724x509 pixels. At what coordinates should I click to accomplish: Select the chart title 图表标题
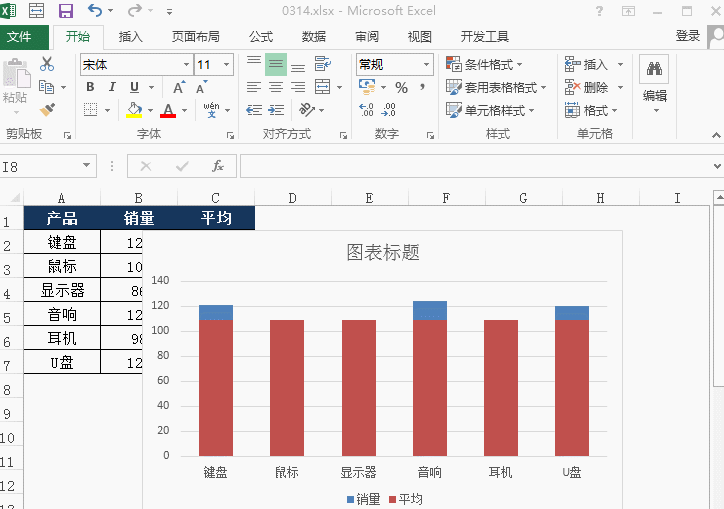[383, 253]
